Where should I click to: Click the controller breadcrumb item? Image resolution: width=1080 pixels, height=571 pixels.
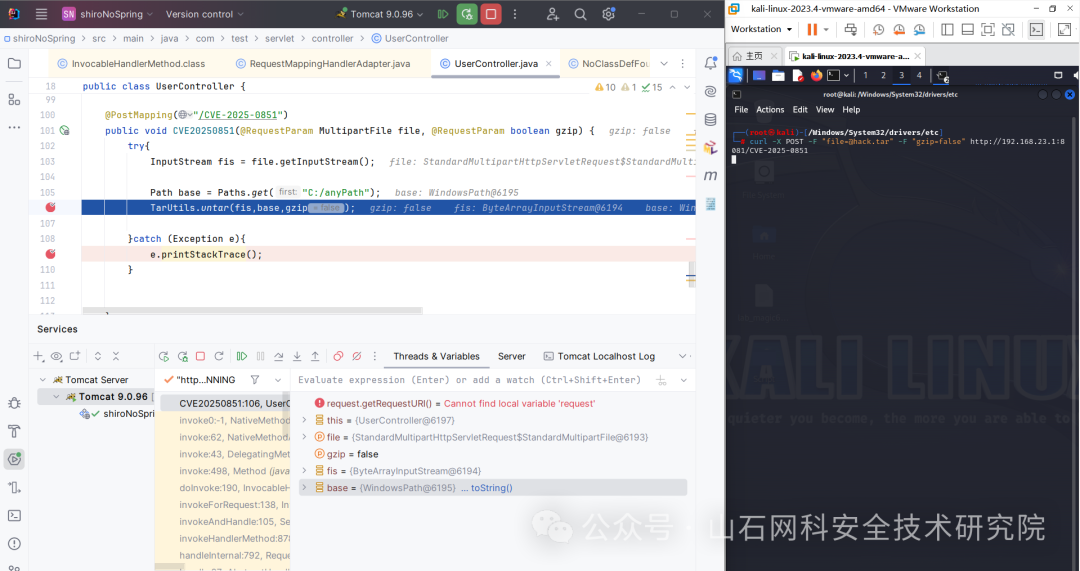(x=332, y=39)
